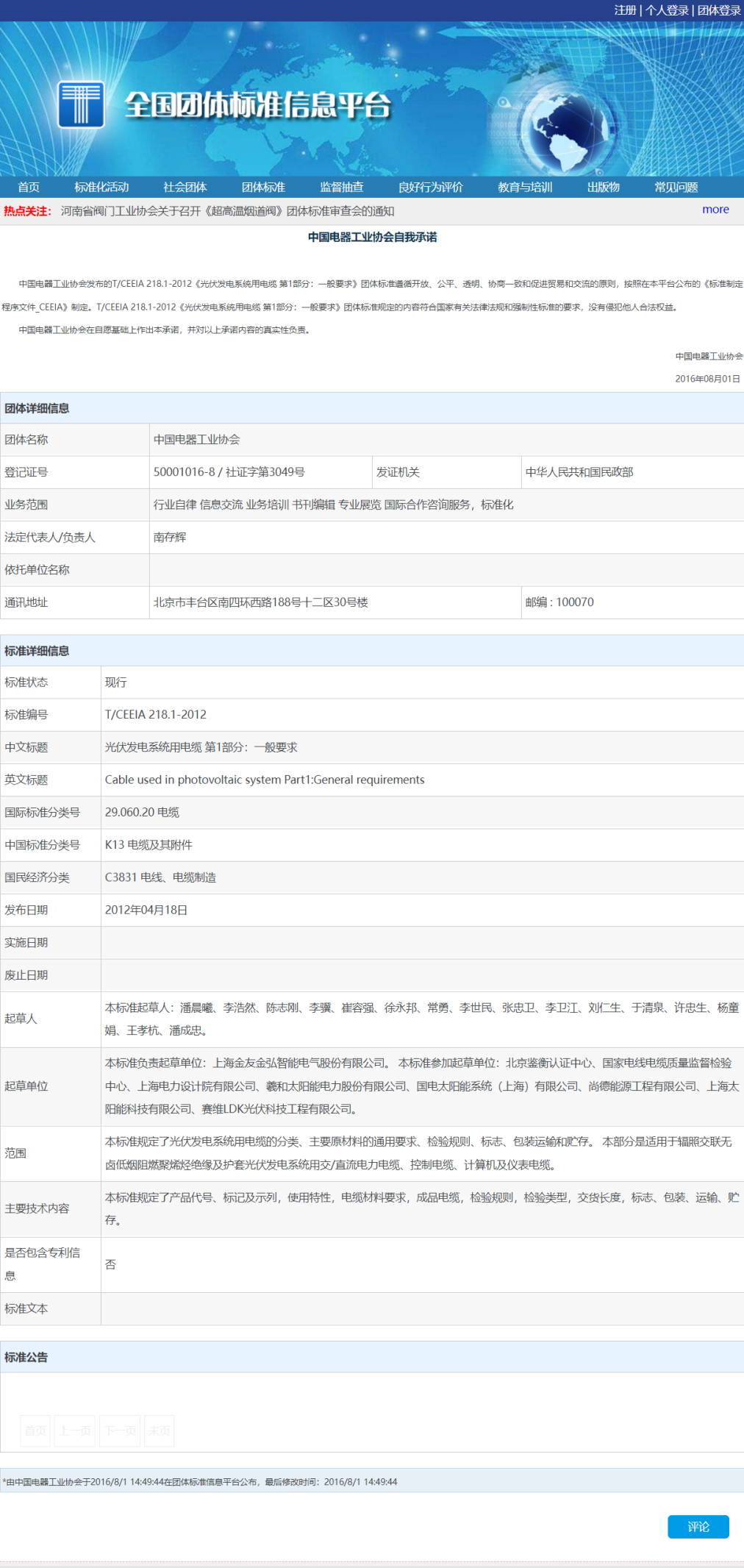744x1568 pixels.
Task: Go to 上一页 in pagination
Action: pyautogui.click(x=75, y=1430)
